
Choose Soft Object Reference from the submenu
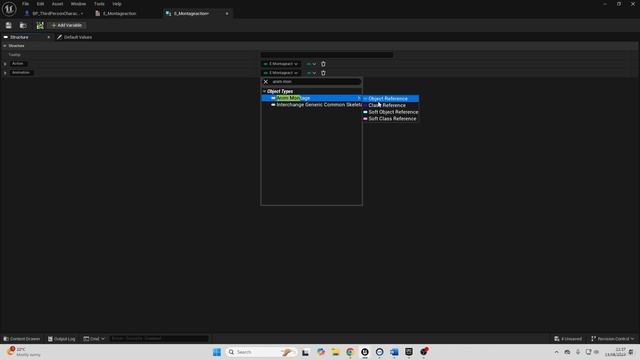point(391,112)
